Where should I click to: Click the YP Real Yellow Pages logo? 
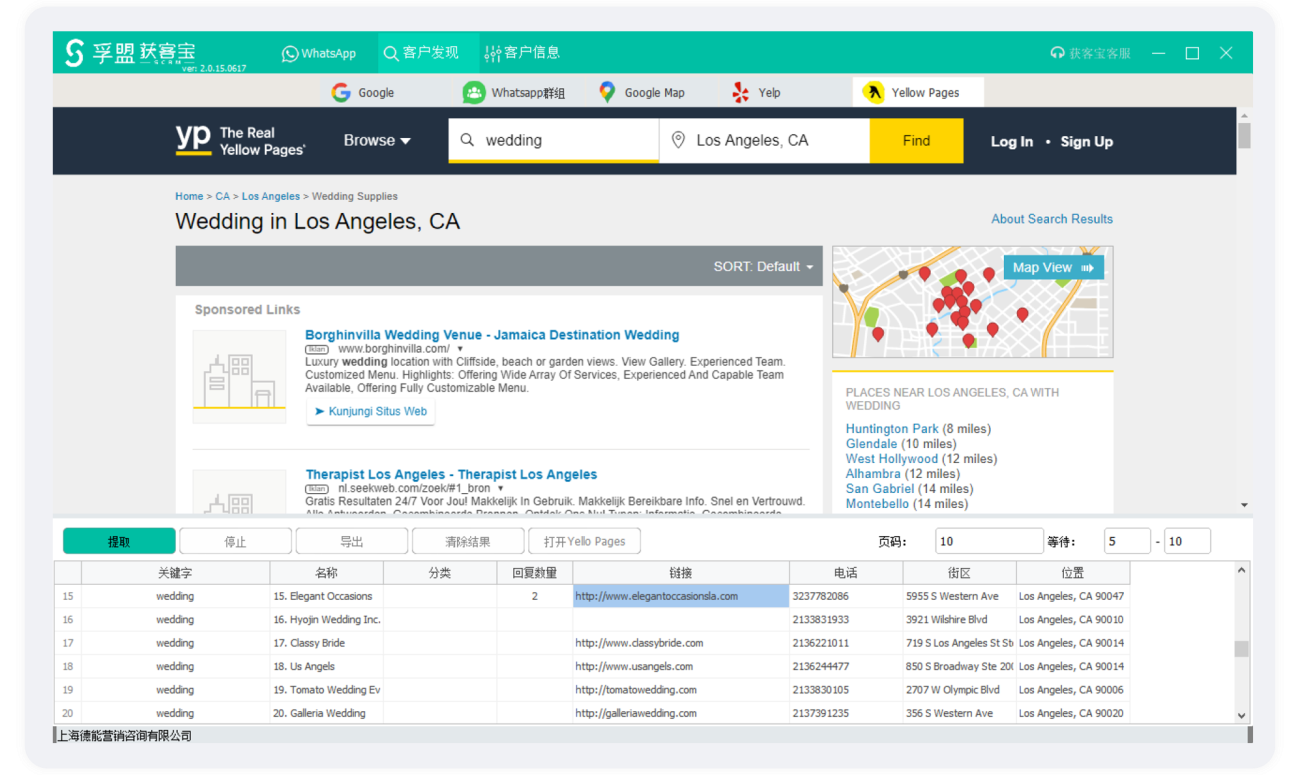pos(240,140)
